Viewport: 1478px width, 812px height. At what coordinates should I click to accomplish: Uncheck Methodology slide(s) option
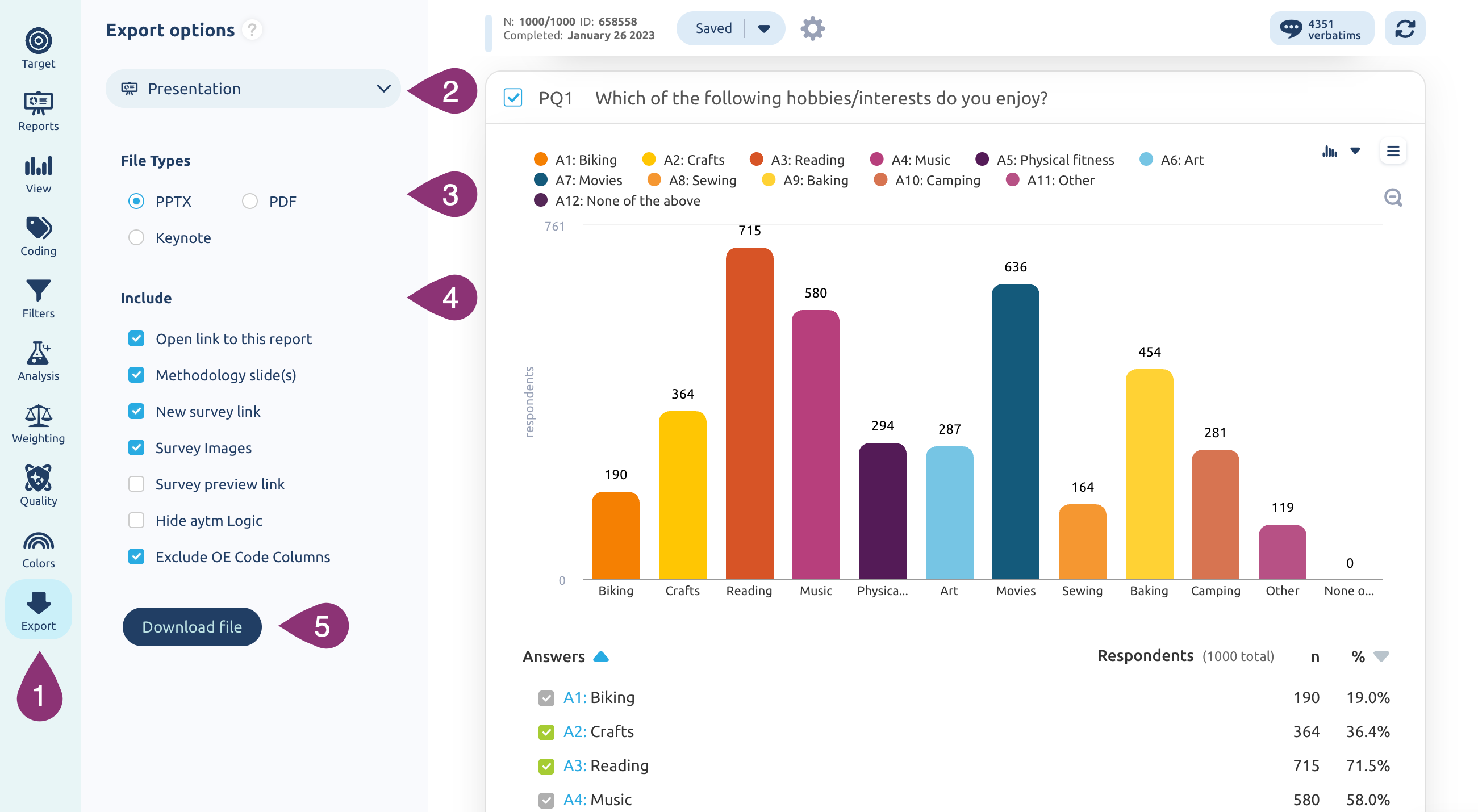[x=136, y=375]
